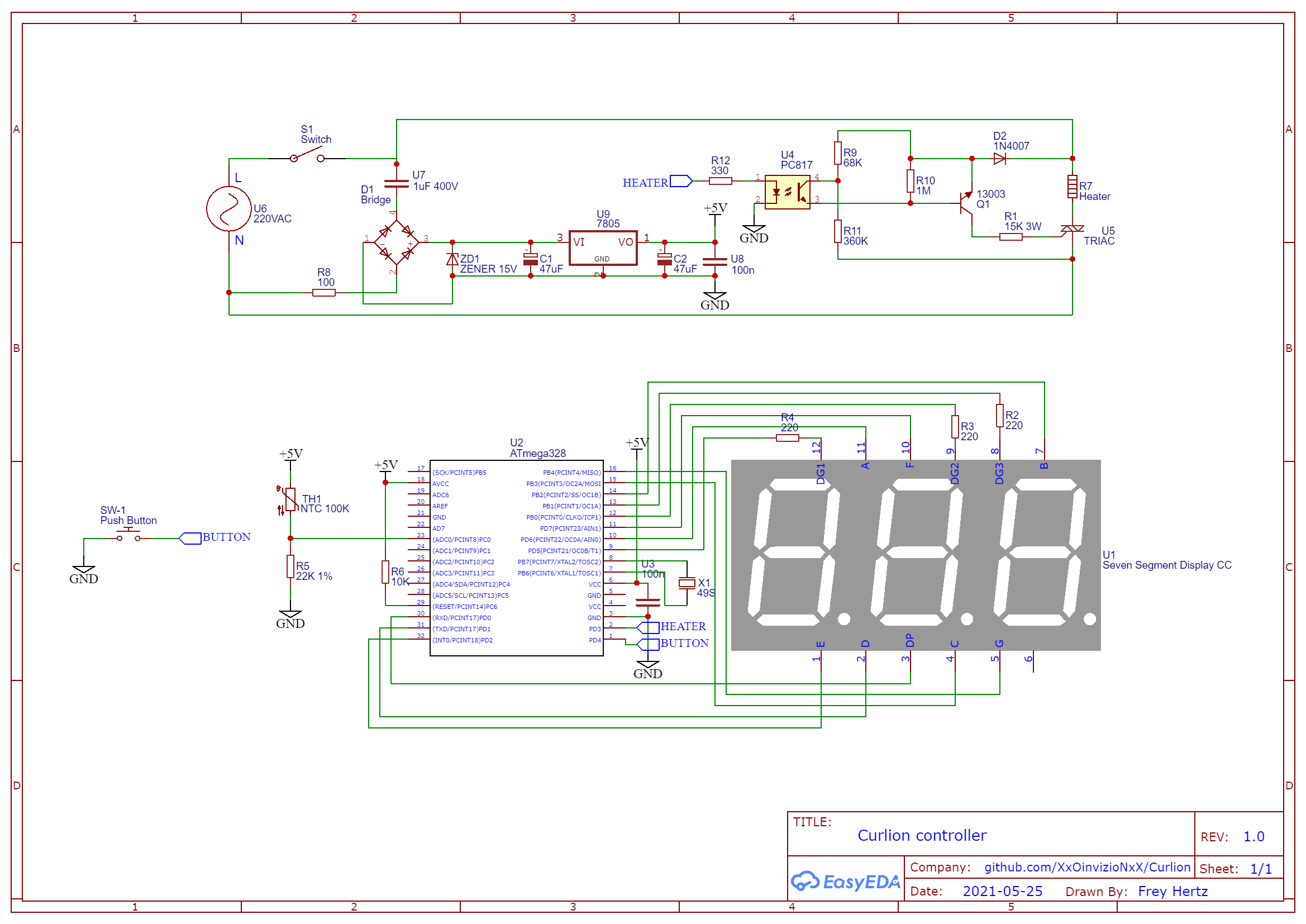Click the 'NTC 100K' value label
Screen dimensions: 1306x924
coord(325,509)
